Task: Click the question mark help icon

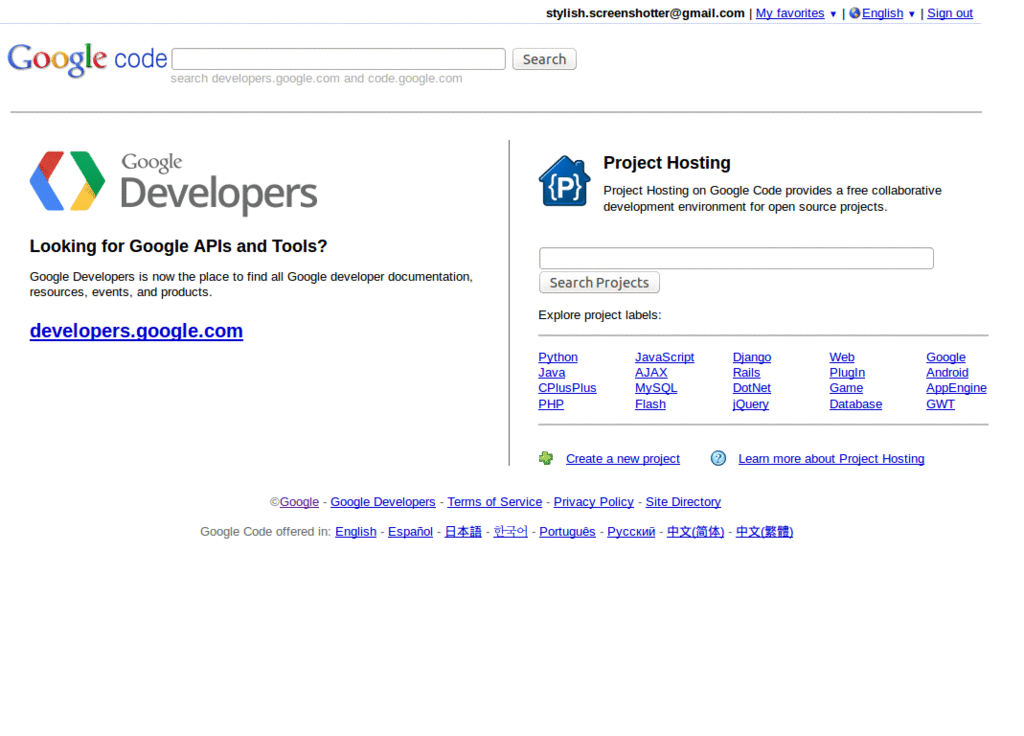Action: click(718, 458)
